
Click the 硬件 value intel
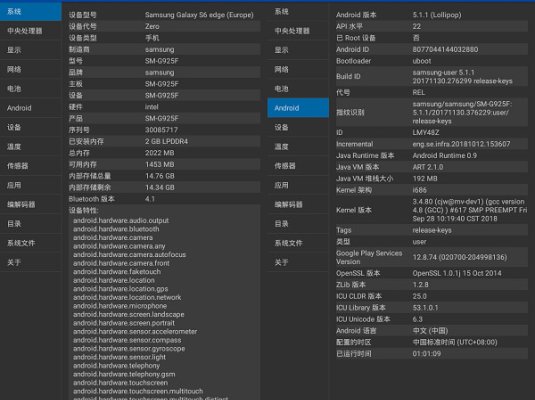151,107
